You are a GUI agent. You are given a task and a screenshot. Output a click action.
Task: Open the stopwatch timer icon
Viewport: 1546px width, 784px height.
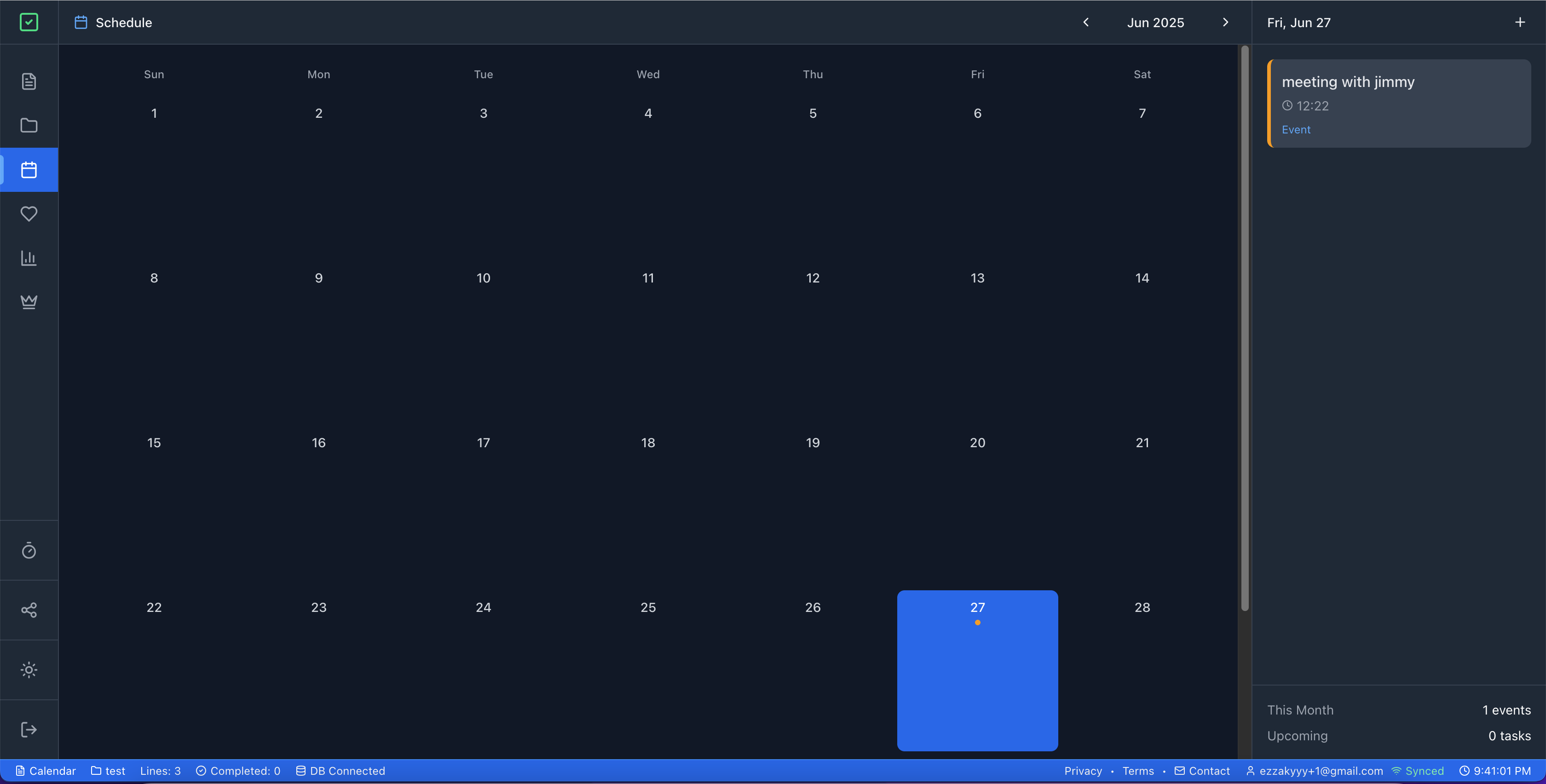click(29, 550)
